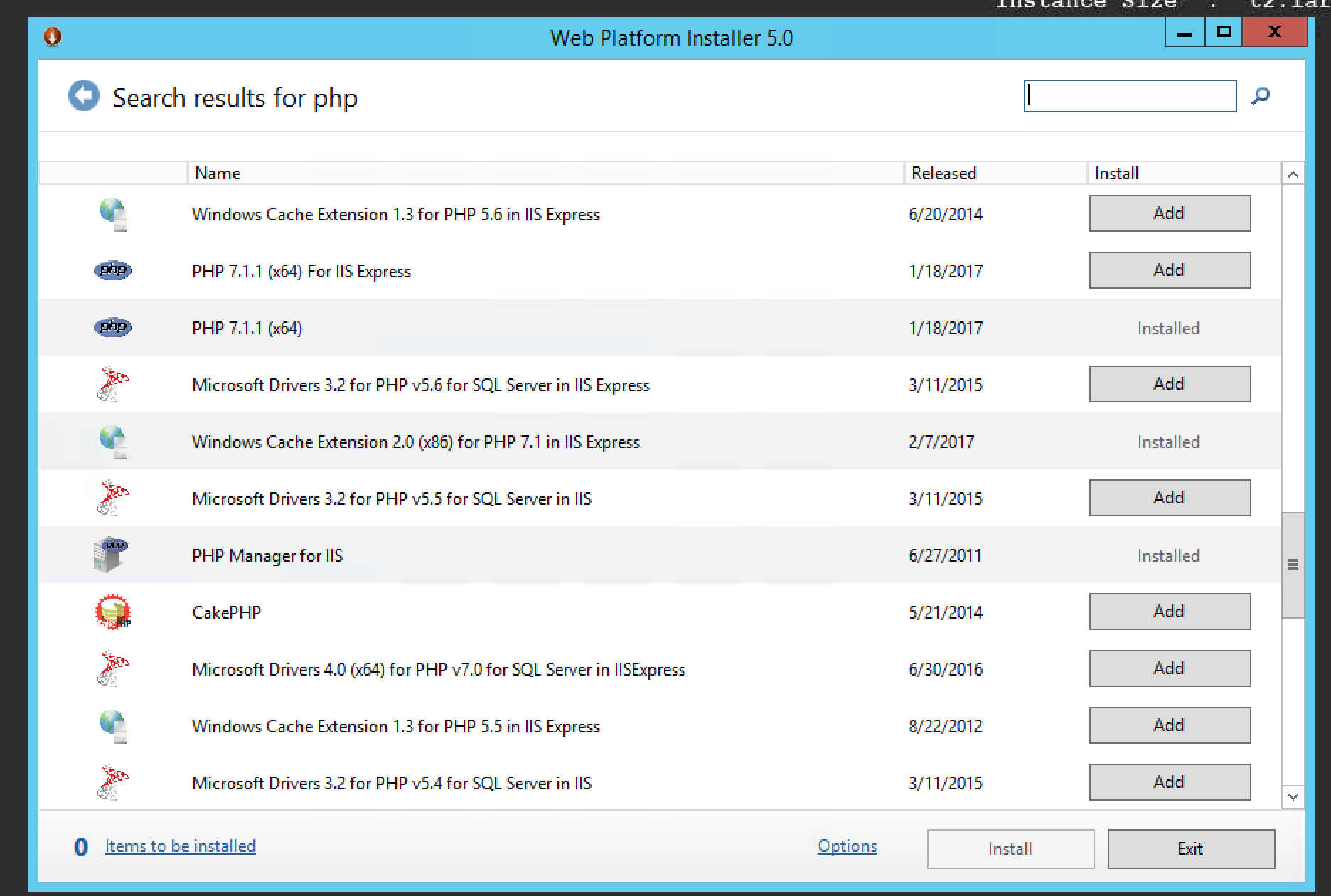Click release date 6/27/2011

pos(945,555)
